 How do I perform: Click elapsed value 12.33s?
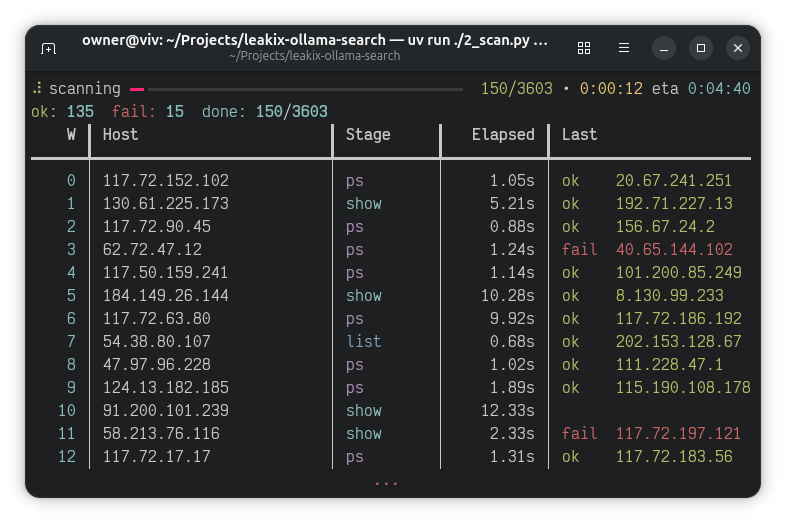pyautogui.click(x=507, y=411)
